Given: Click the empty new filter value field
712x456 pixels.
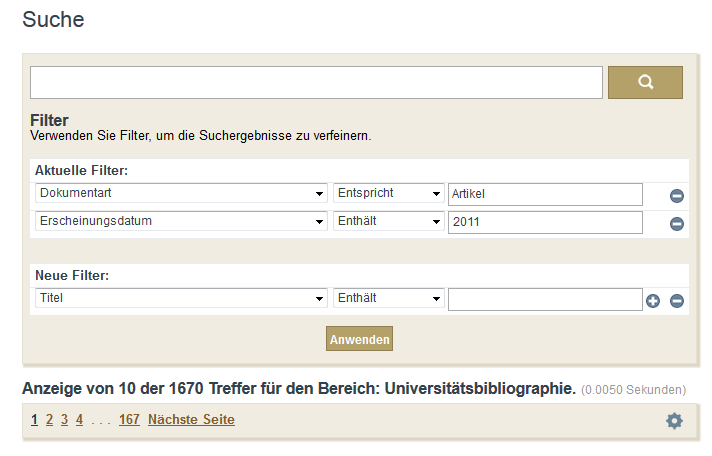Looking at the screenshot, I should [545, 299].
